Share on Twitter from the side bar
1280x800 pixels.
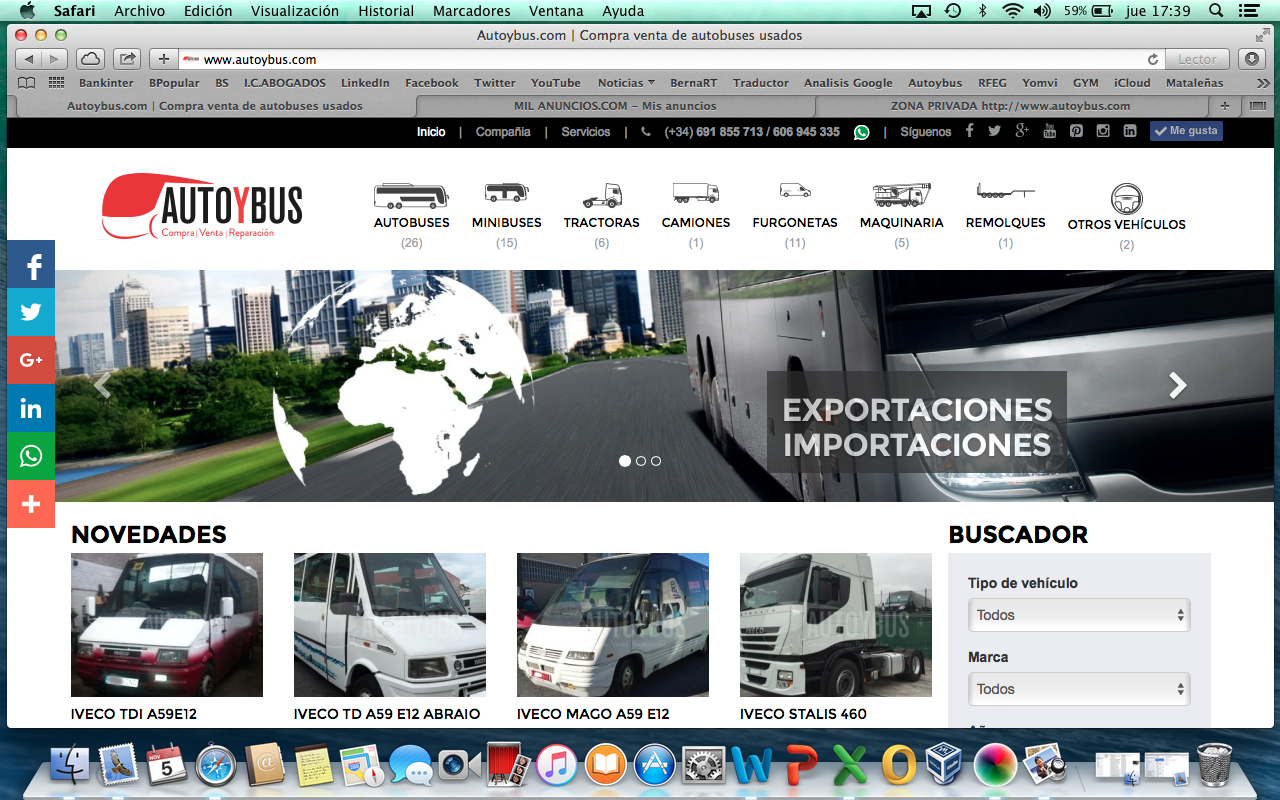coord(31,312)
